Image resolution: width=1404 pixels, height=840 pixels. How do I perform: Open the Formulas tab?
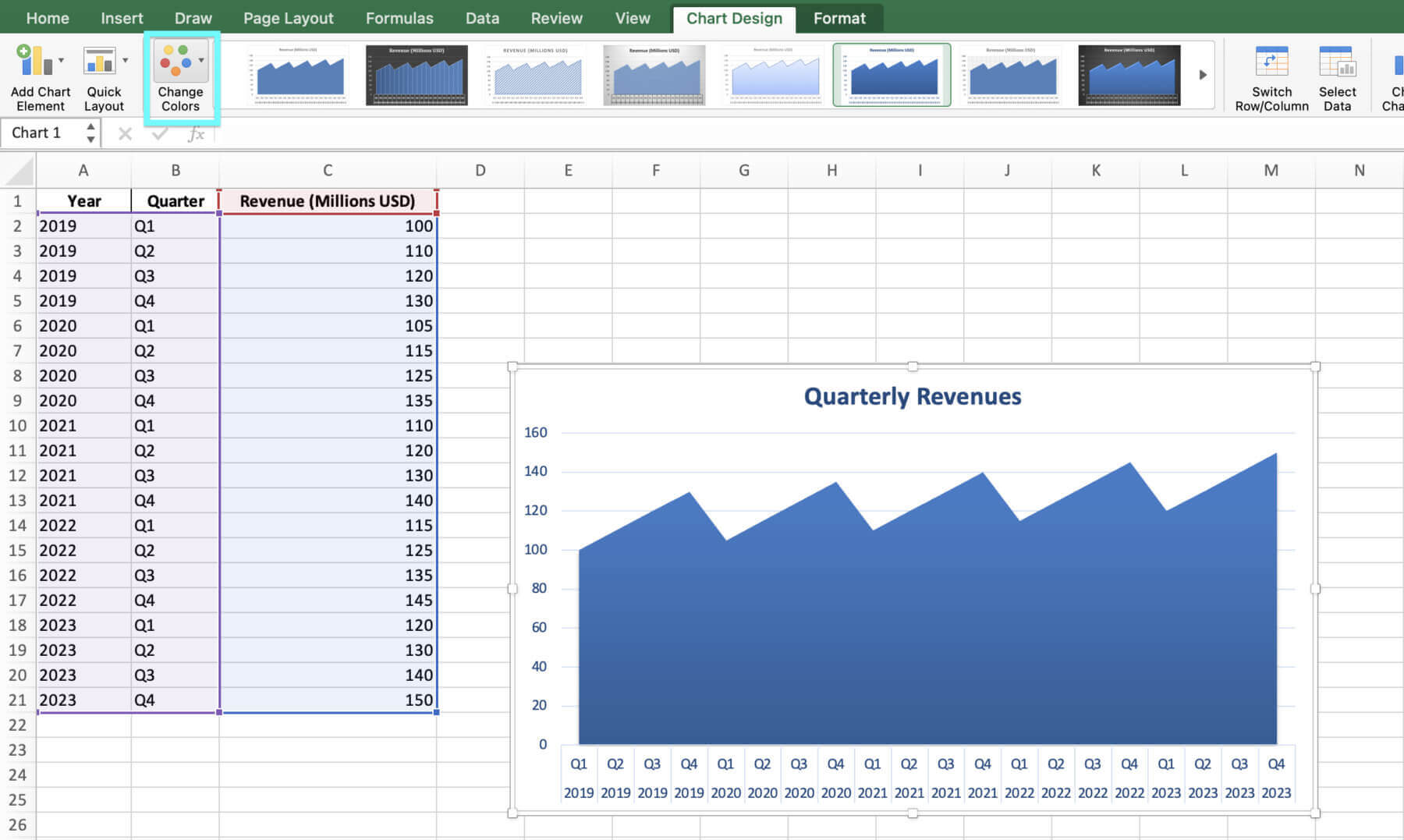coord(399,18)
